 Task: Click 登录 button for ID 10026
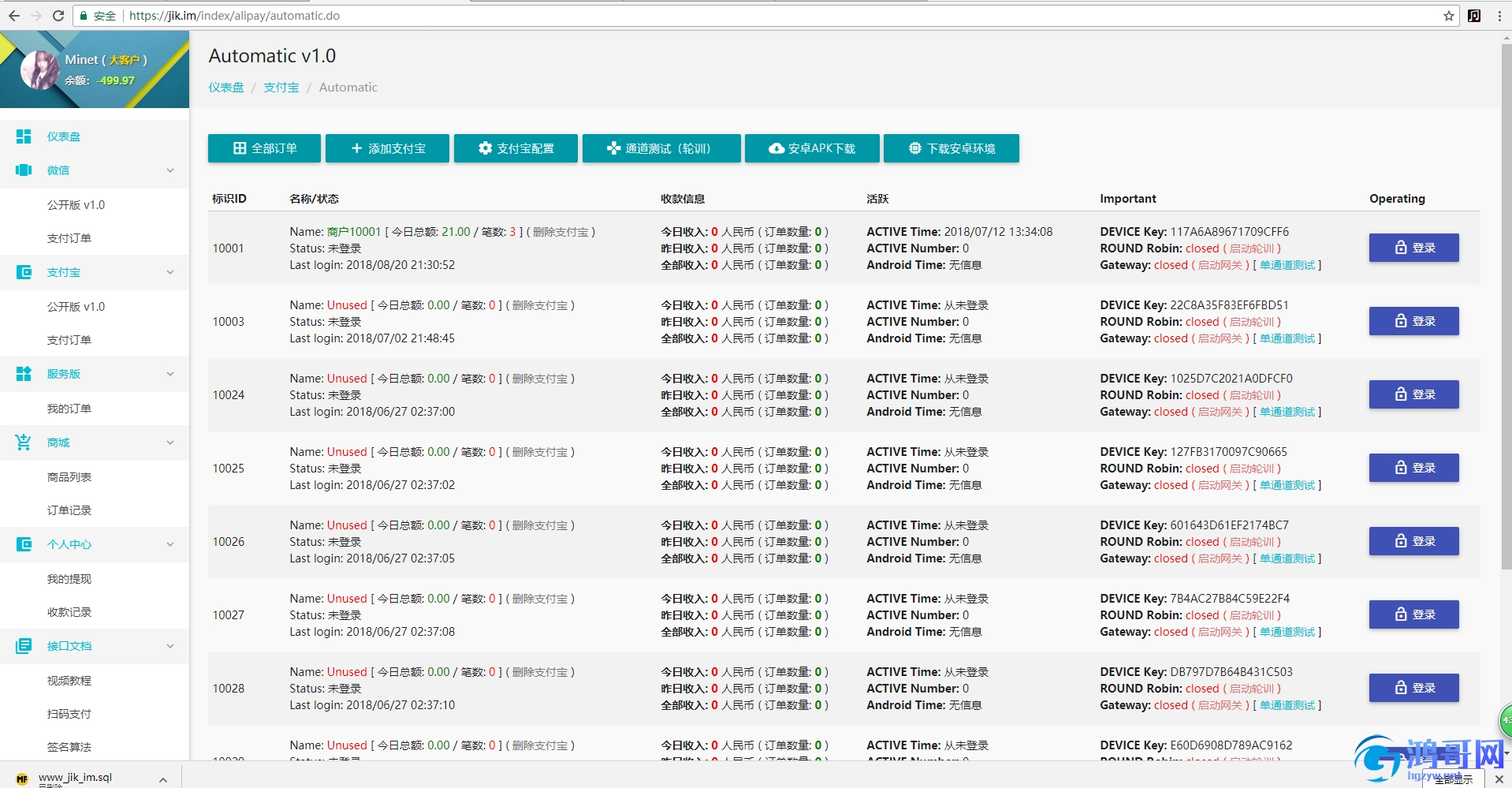[1413, 541]
